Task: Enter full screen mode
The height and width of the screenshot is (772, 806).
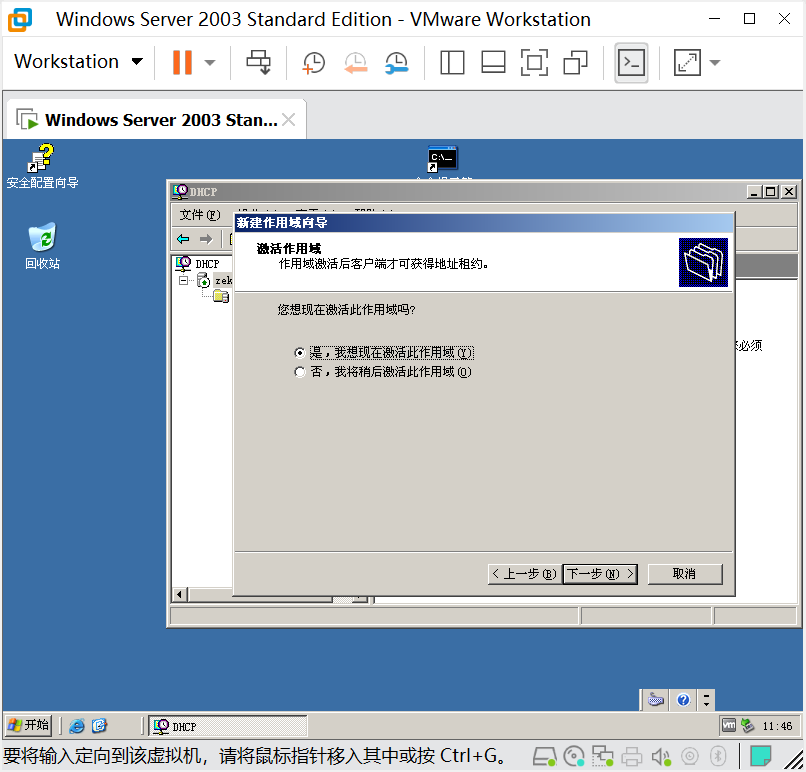Action: (534, 63)
